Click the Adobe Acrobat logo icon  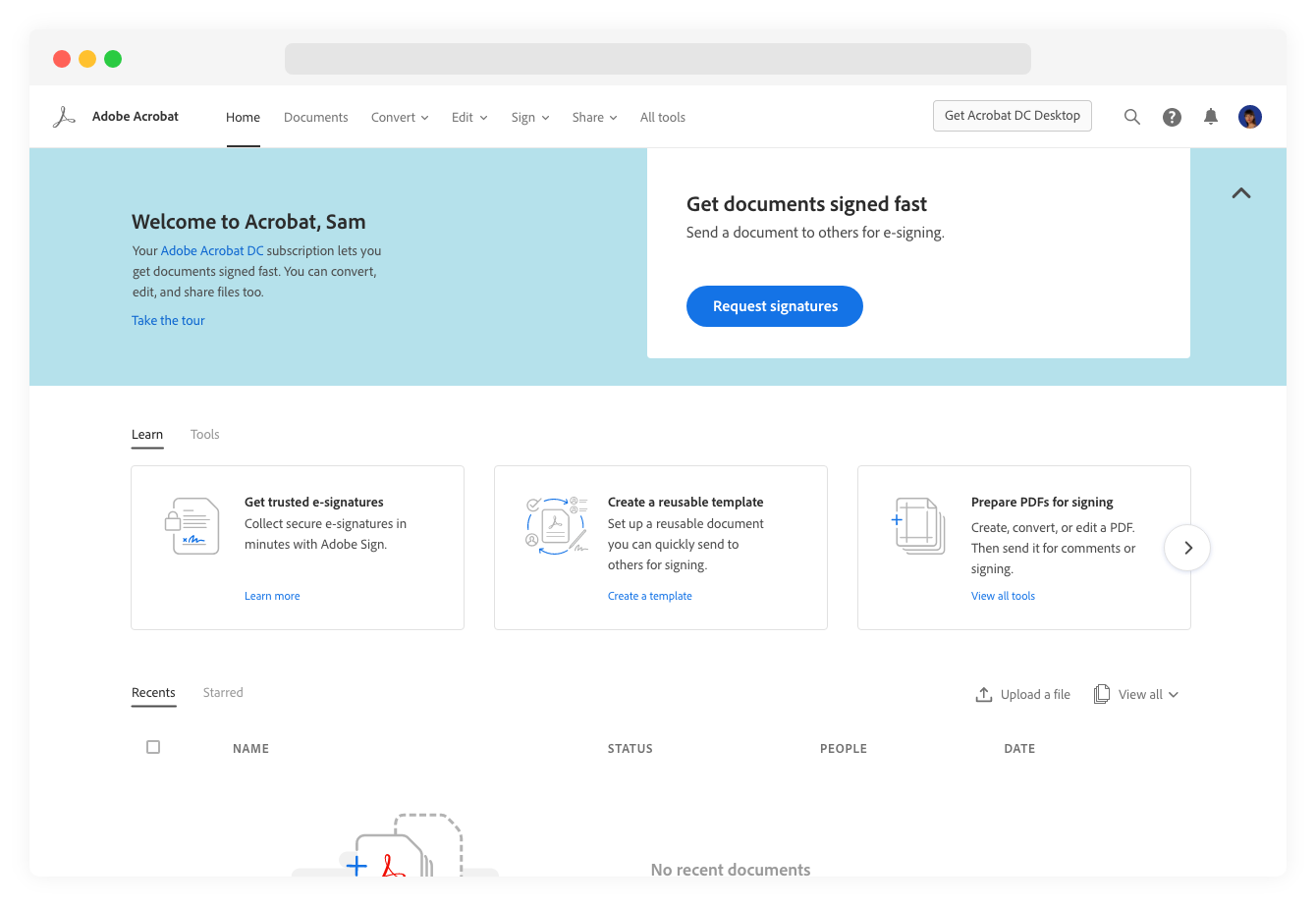click(64, 117)
